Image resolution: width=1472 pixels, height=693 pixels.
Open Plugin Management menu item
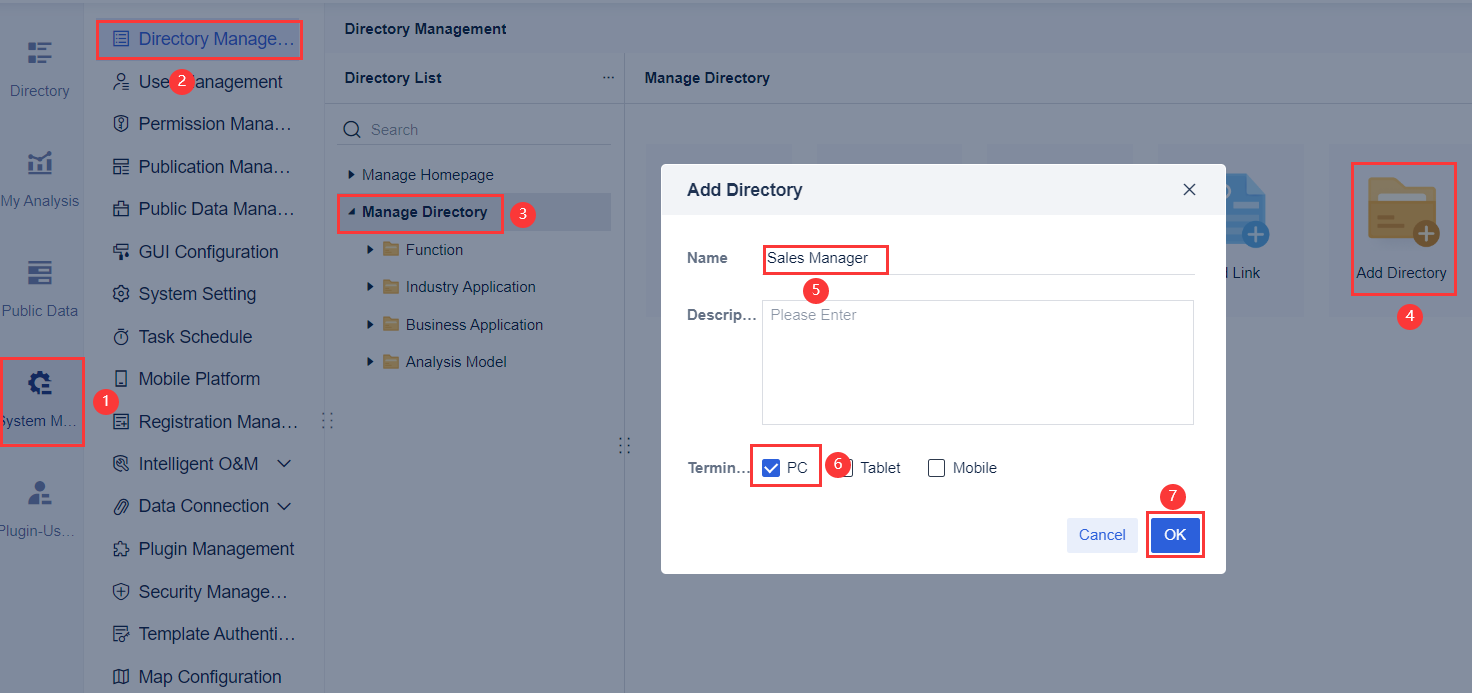(204, 549)
